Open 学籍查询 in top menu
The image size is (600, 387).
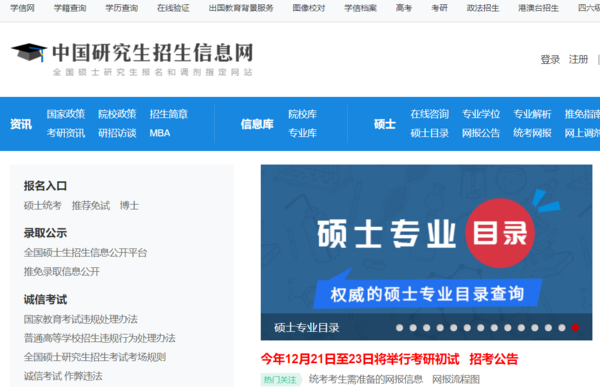point(70,8)
